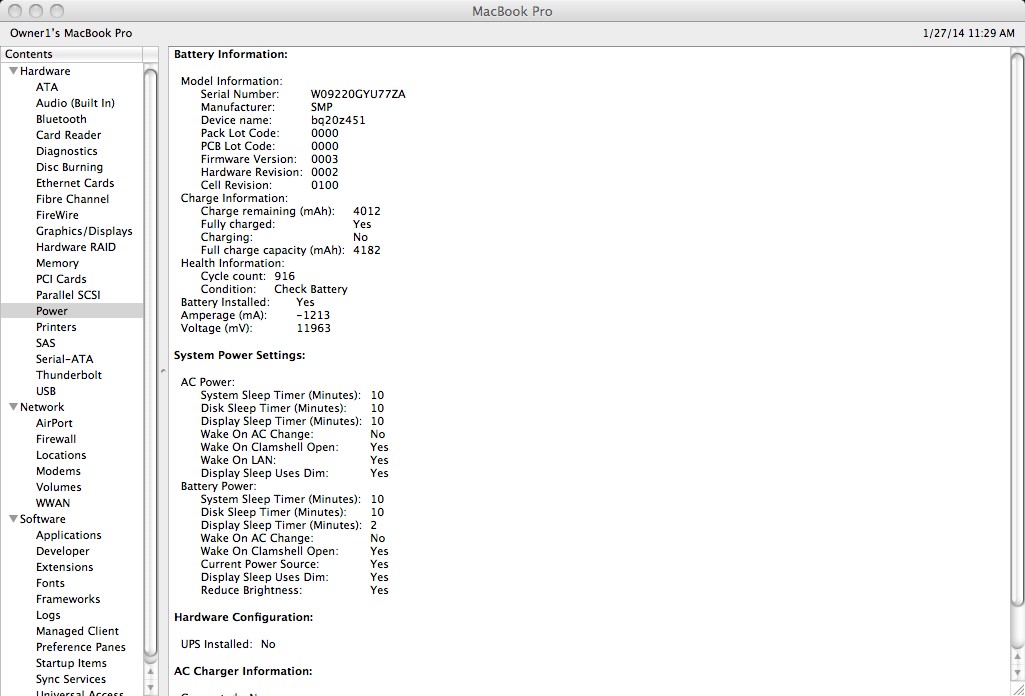1025x696 pixels.
Task: Select Locations under Network
Action: 61,456
